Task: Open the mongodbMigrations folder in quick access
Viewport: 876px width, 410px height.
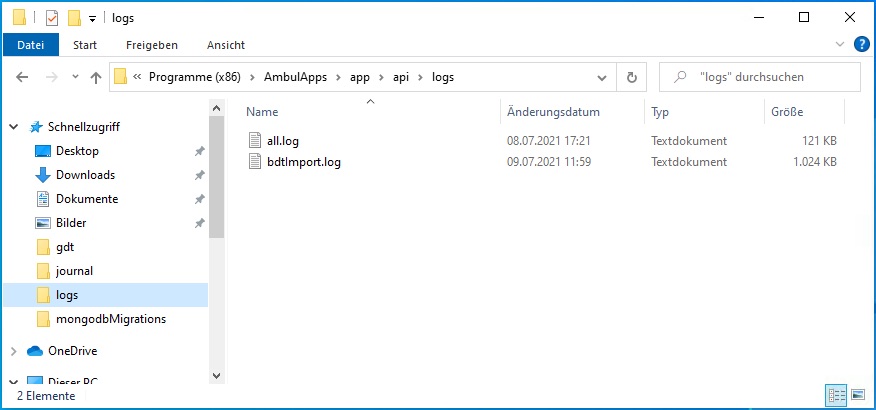Action: [111, 319]
